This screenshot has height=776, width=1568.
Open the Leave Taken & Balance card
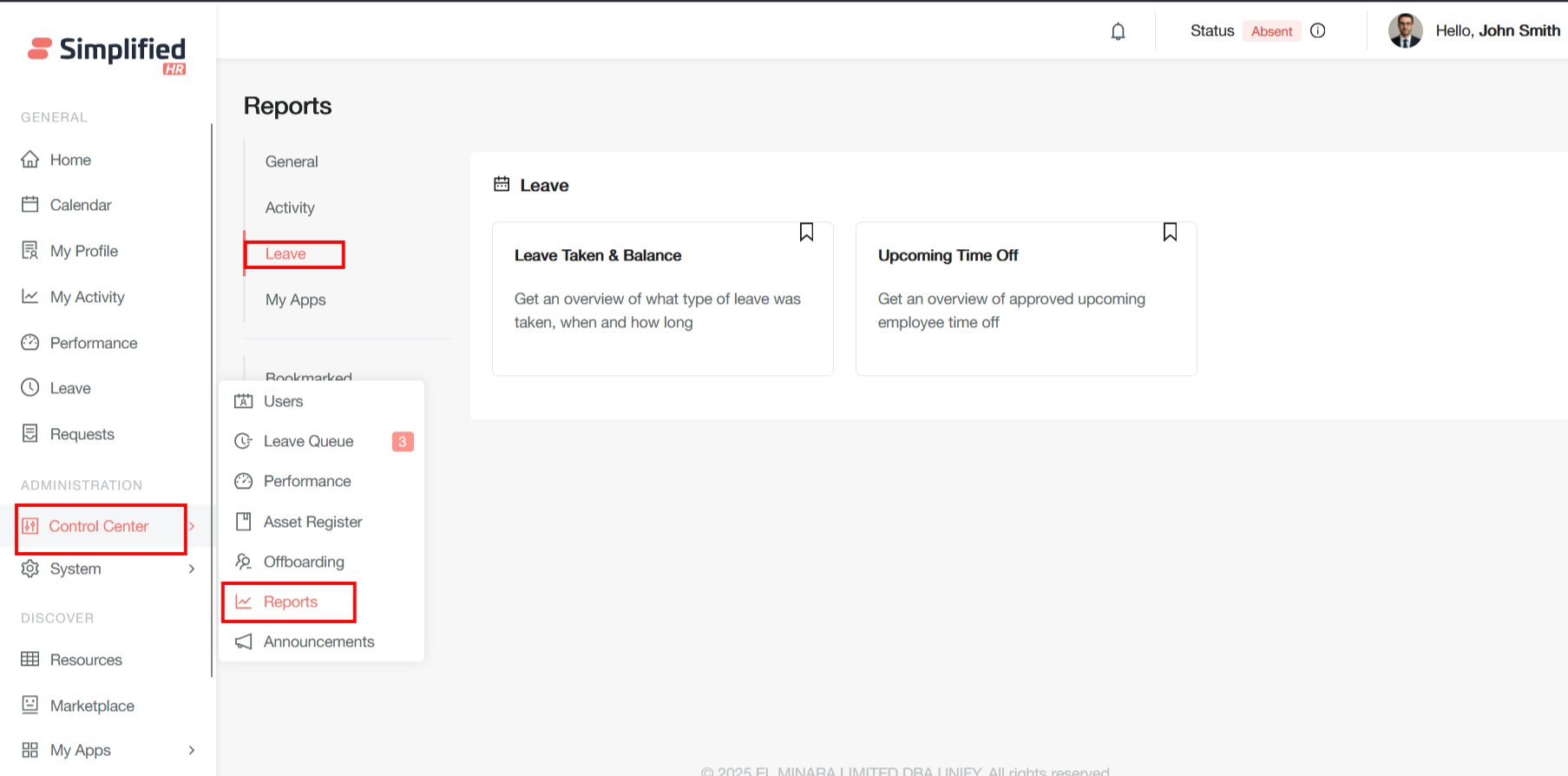[662, 299]
